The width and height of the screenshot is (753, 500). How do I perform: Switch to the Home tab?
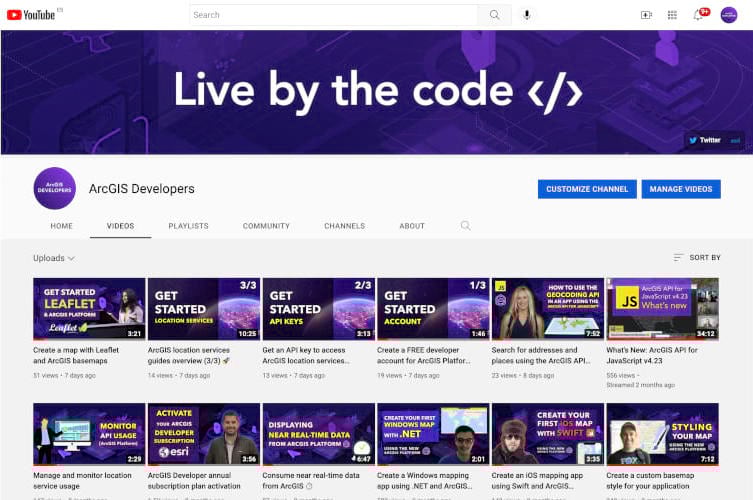pyautogui.click(x=61, y=226)
